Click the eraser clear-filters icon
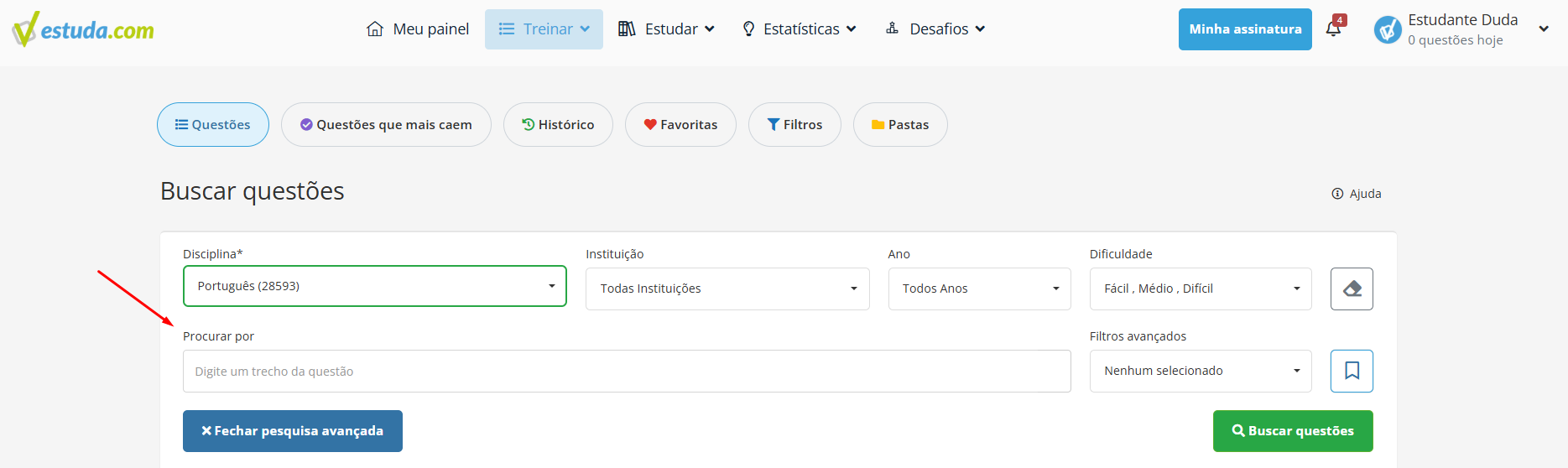The image size is (1568, 468). [1352, 289]
